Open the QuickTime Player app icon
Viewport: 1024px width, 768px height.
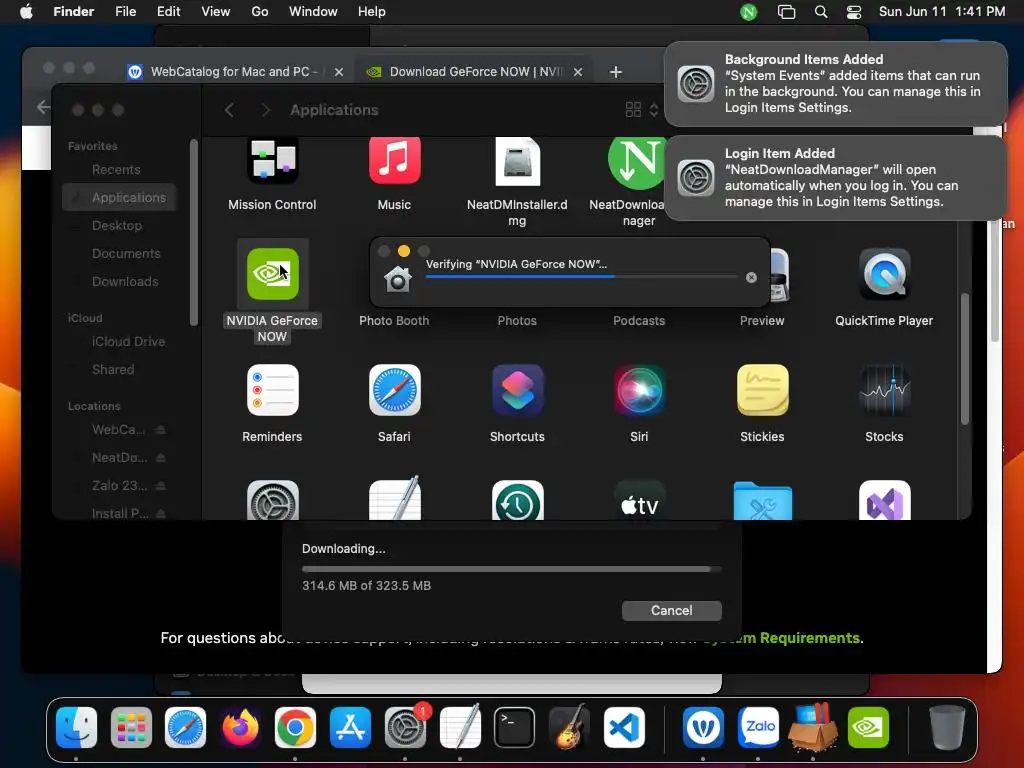[884, 274]
